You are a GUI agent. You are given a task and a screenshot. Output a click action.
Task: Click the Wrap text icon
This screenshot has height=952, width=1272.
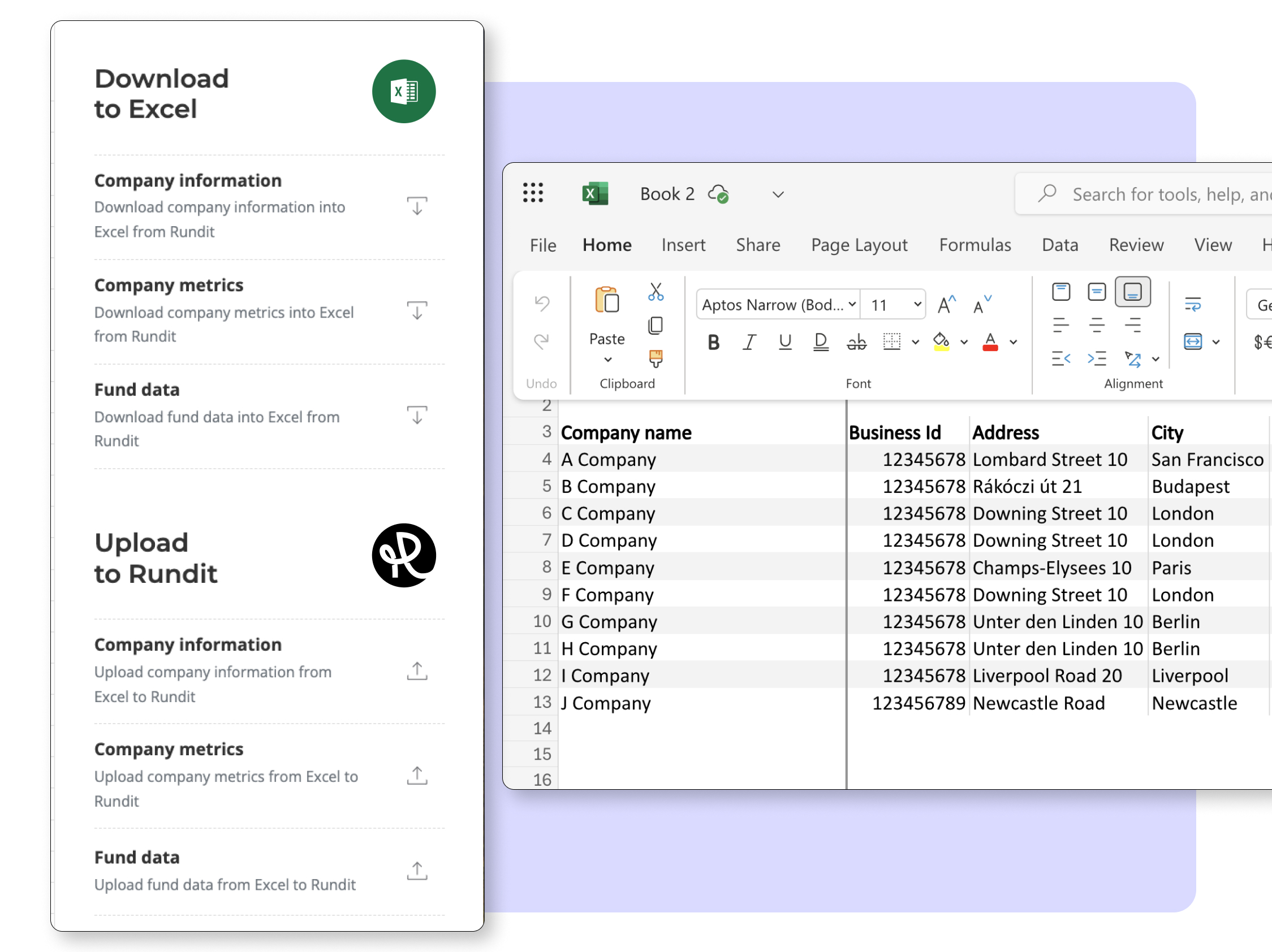[x=1193, y=304]
